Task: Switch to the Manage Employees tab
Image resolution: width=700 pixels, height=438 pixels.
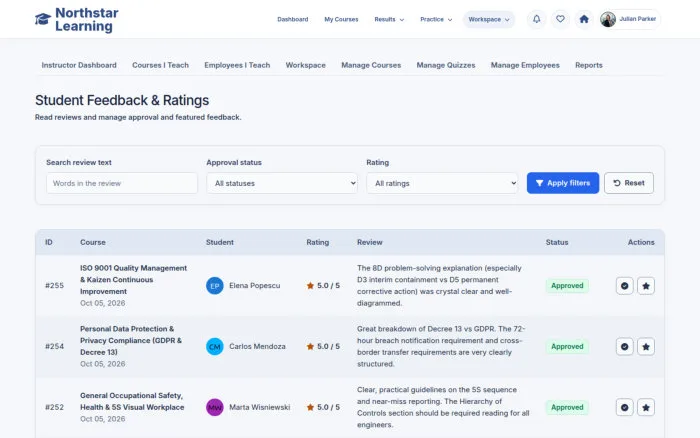Action: pos(525,65)
